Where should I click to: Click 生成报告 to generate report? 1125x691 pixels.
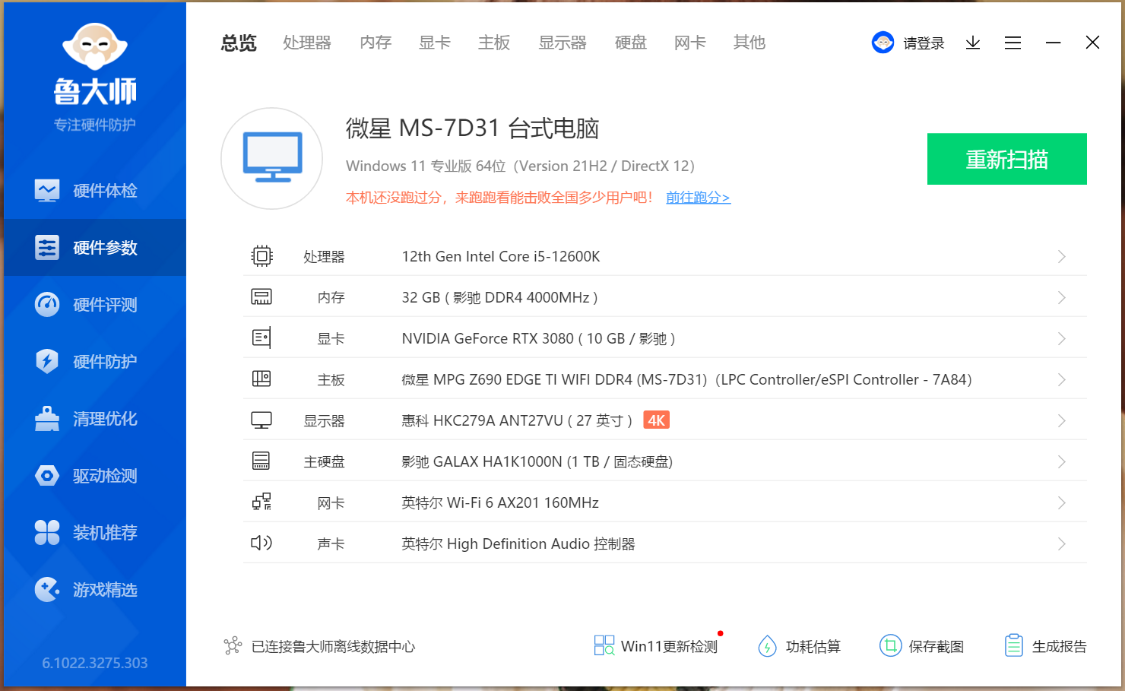(1046, 646)
